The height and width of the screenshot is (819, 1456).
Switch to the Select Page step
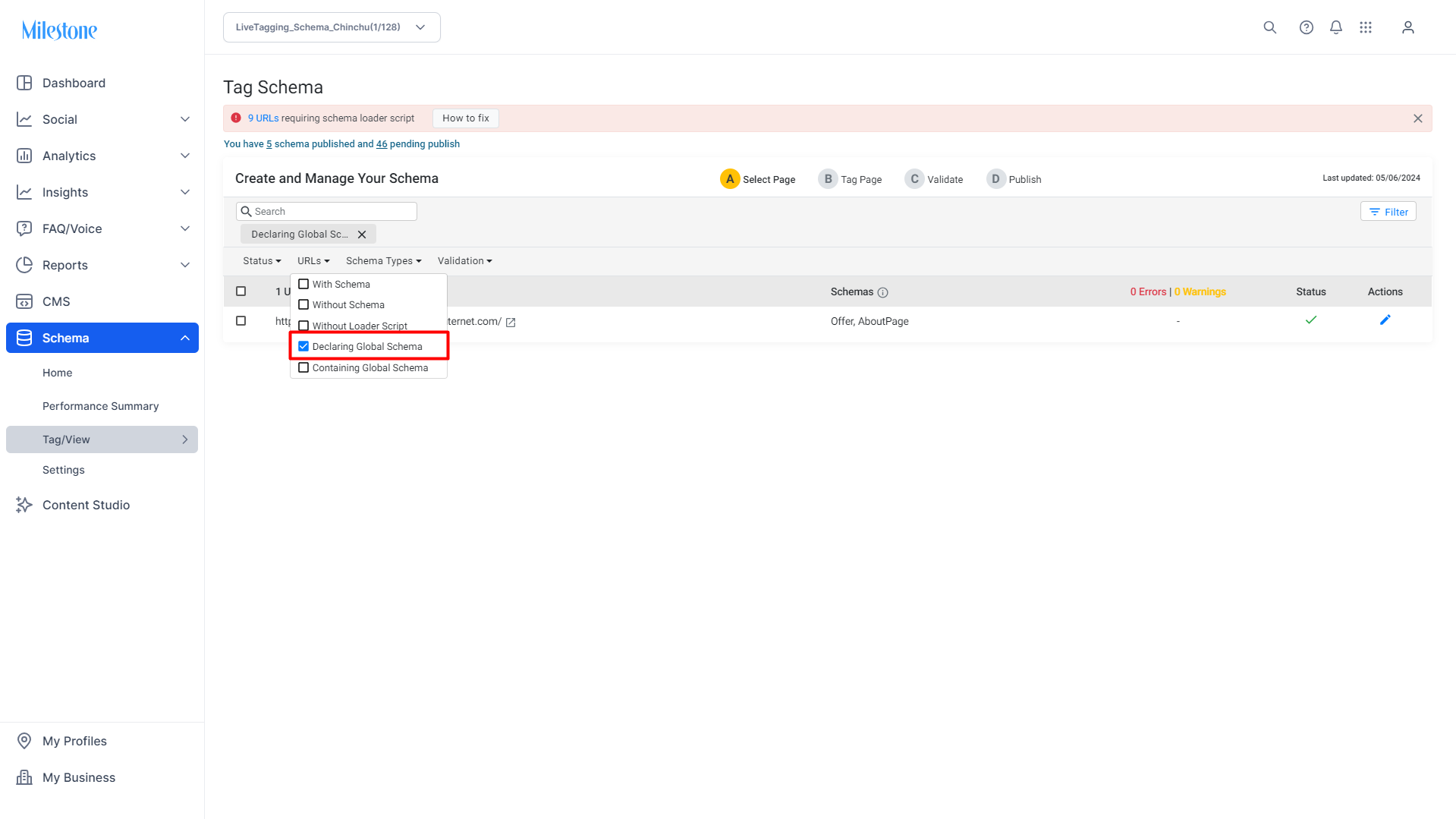pyautogui.click(x=757, y=179)
